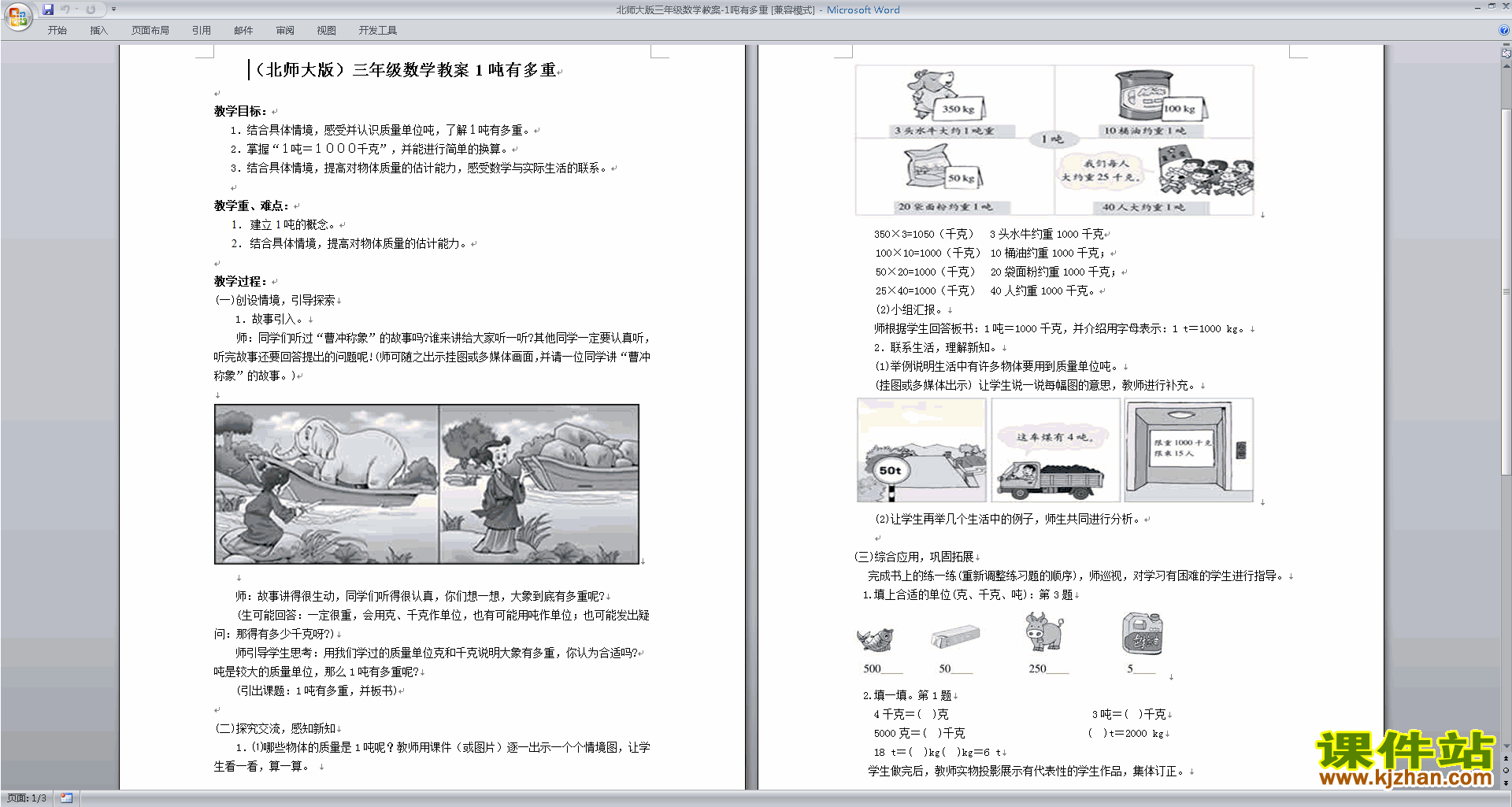Select the 审阅 ribbon tab
This screenshot has width=1512, height=807.
pos(285,30)
